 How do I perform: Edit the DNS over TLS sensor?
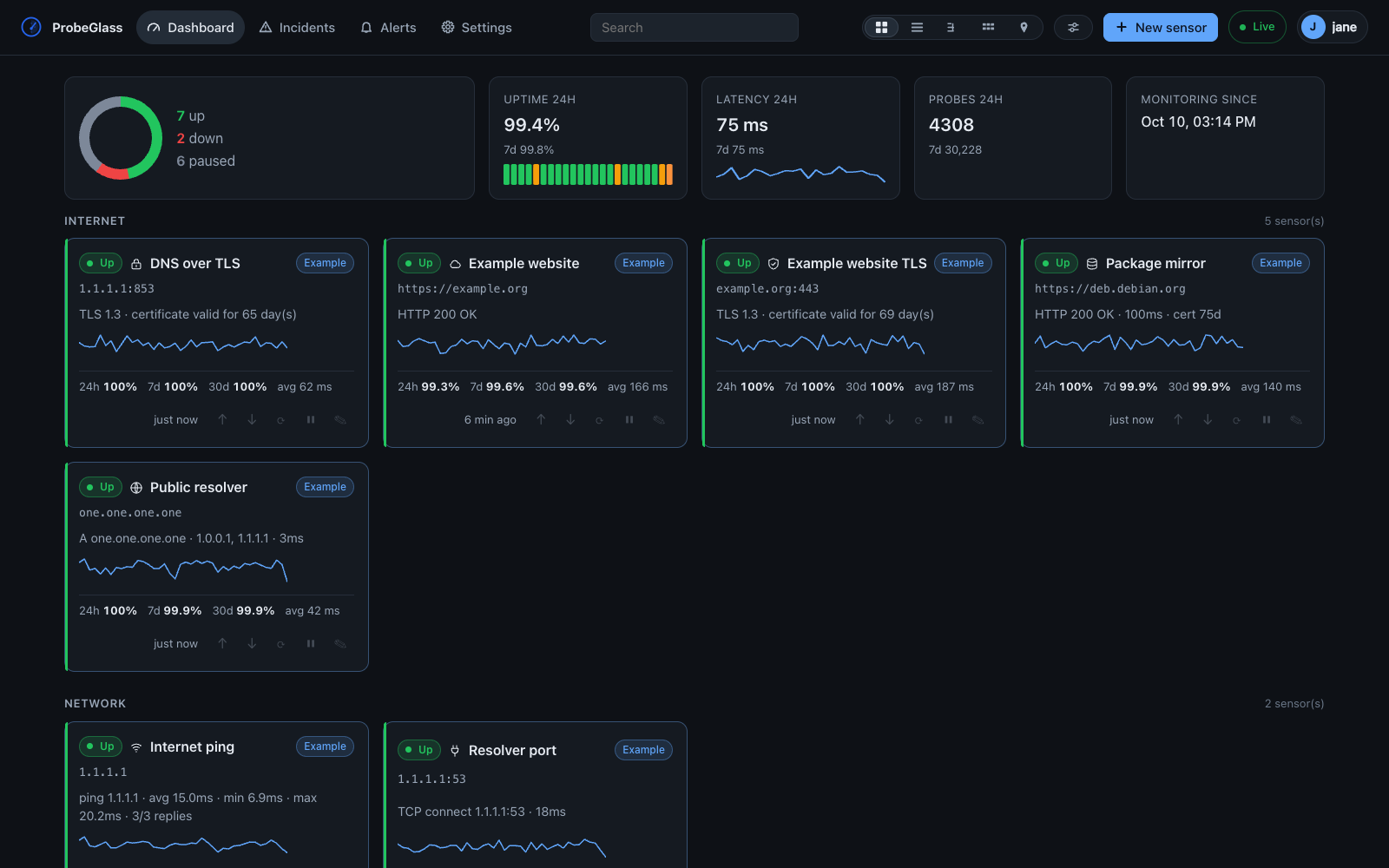coord(340,420)
